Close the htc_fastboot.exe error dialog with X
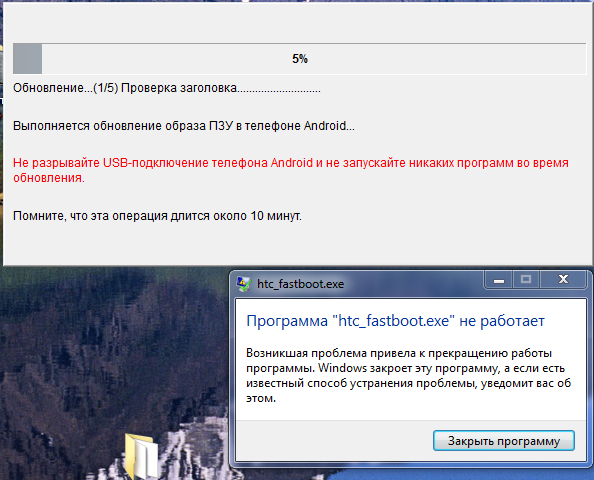This screenshot has height=480, width=594. click(x=563, y=280)
